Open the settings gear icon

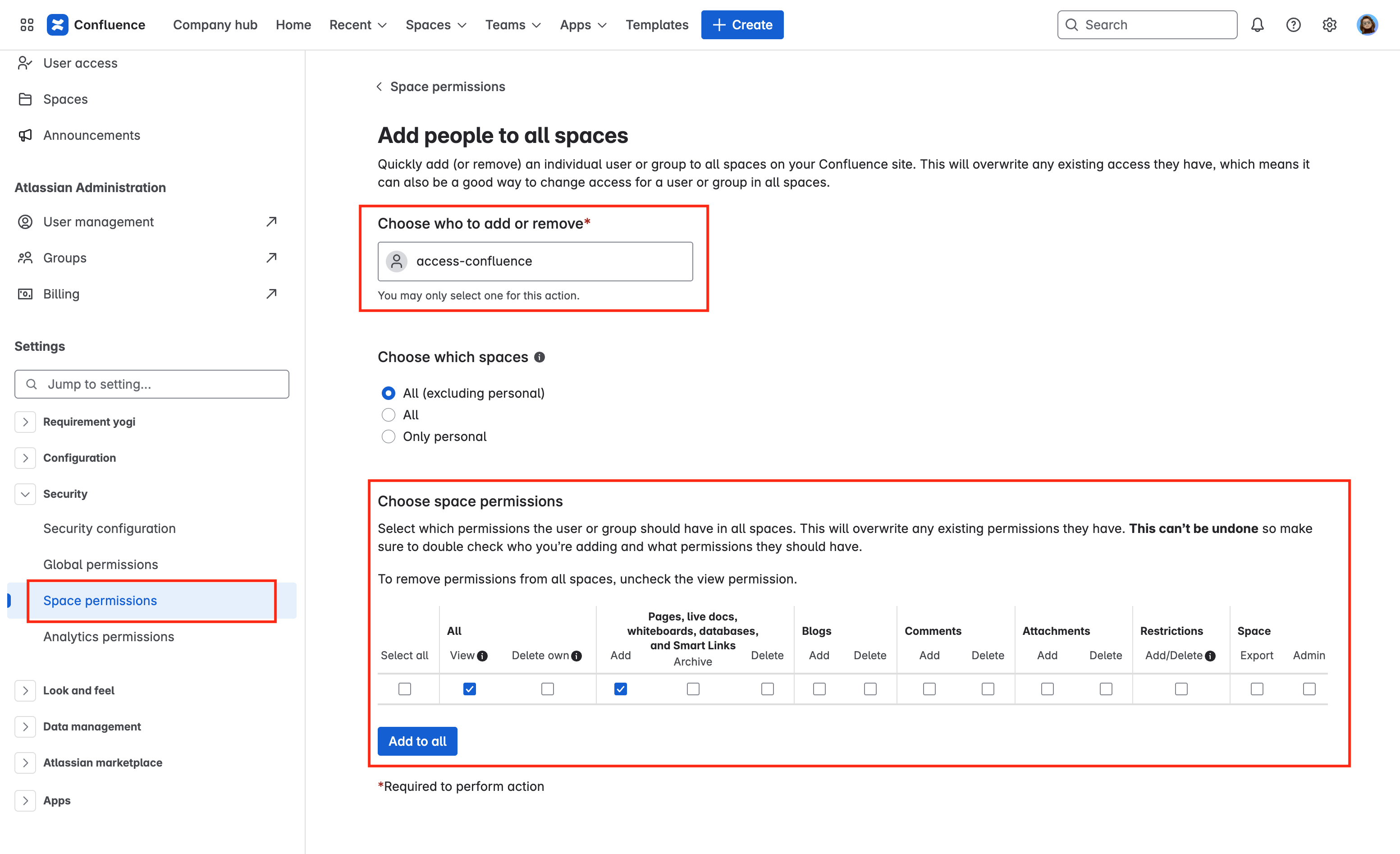(1329, 24)
